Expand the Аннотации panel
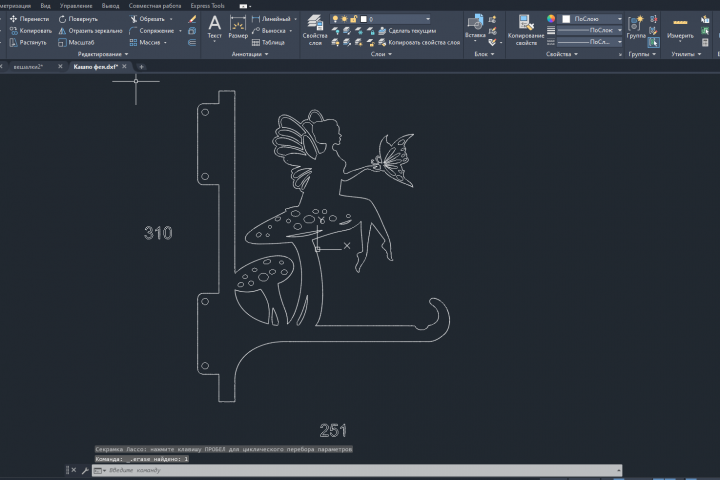Screen dimensions: 720x480 coord(250,54)
